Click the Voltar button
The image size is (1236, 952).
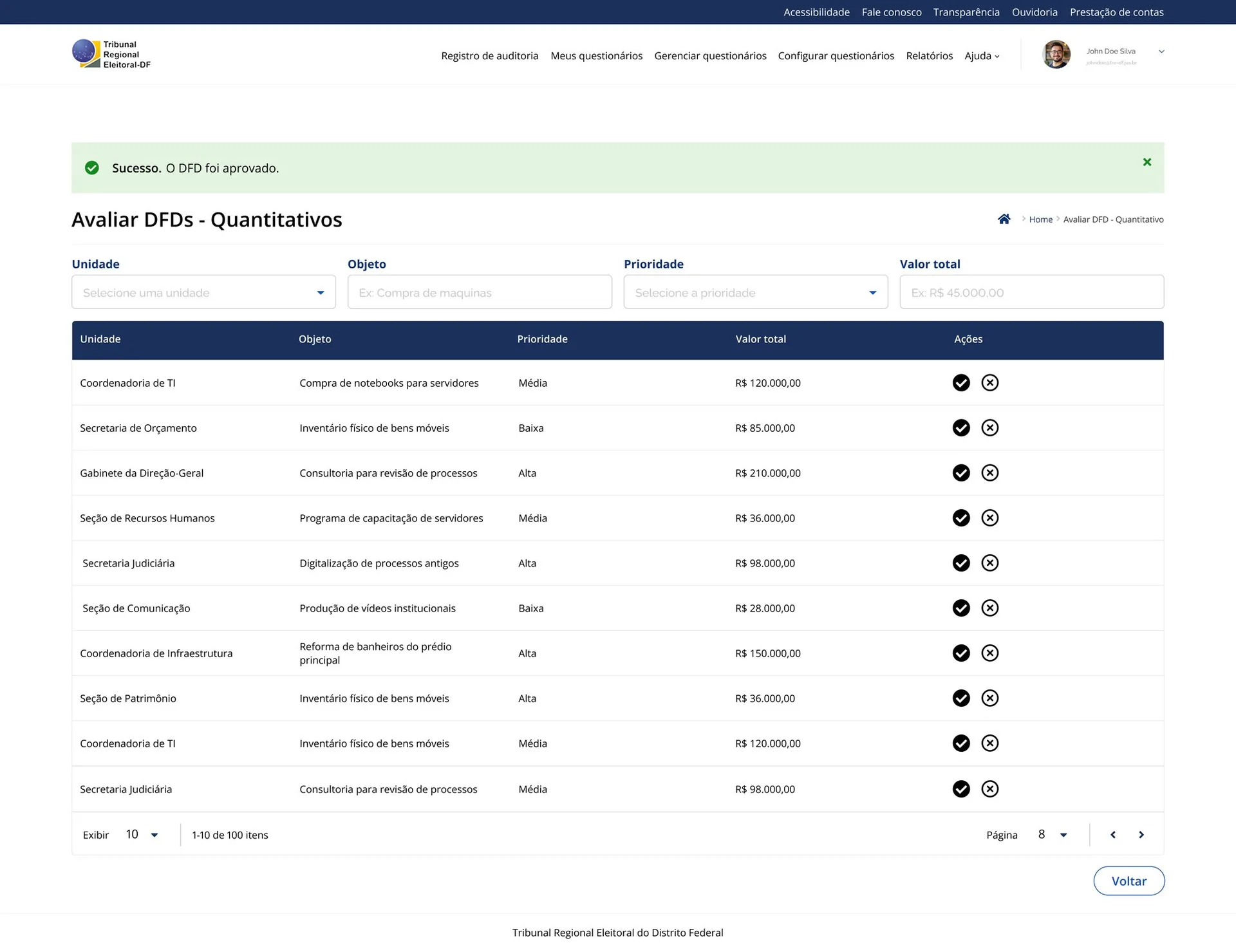1129,881
